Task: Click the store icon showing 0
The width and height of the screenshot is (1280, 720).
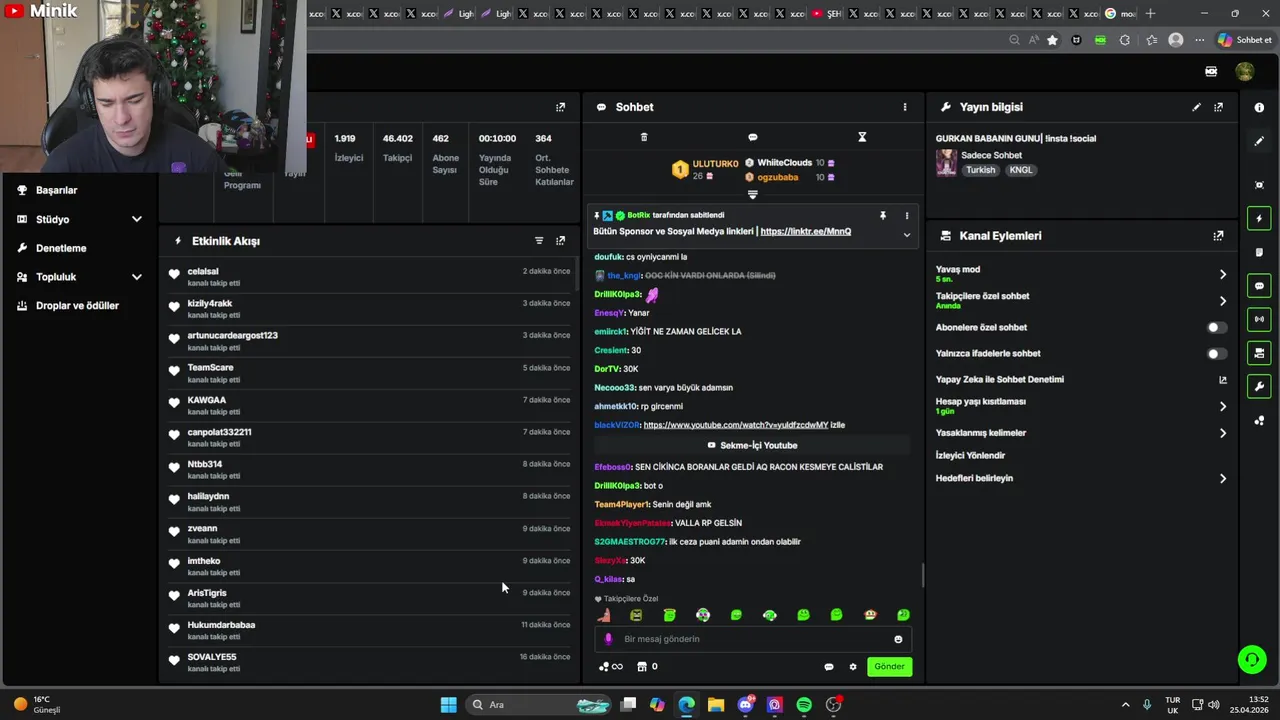Action: [647, 667]
